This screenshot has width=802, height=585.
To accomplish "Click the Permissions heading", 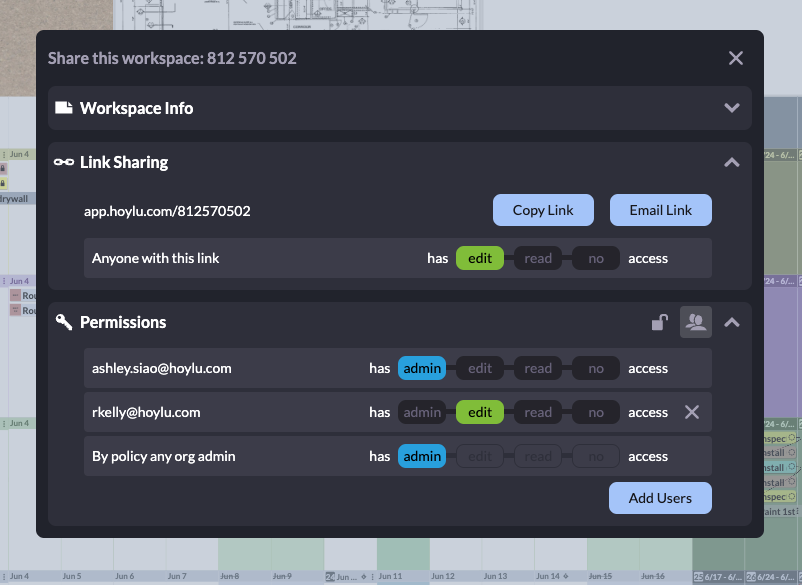I will point(123,322).
